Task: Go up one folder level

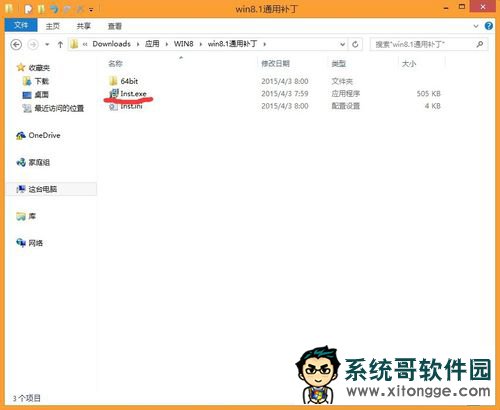Action: click(60, 44)
